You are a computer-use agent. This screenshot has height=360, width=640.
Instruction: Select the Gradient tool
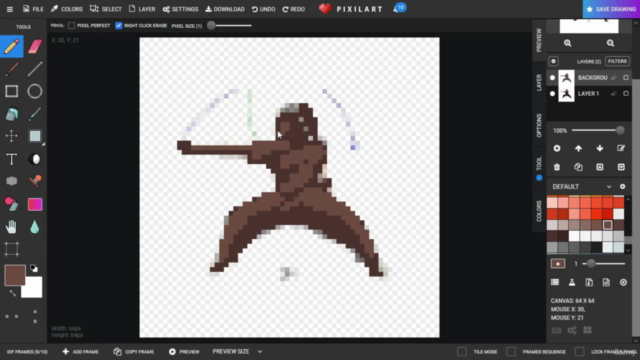tap(35, 204)
